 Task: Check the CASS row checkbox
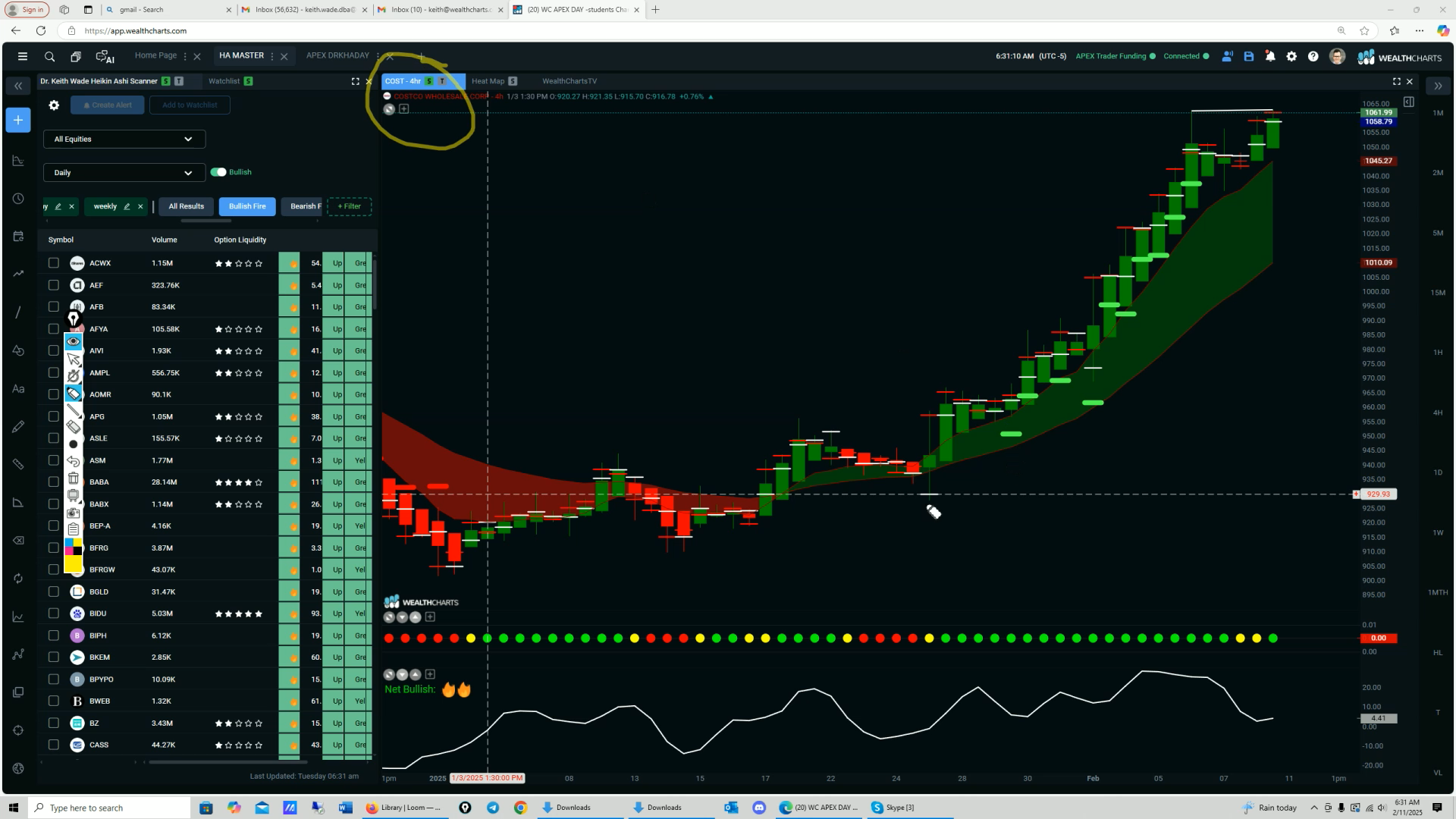point(53,745)
